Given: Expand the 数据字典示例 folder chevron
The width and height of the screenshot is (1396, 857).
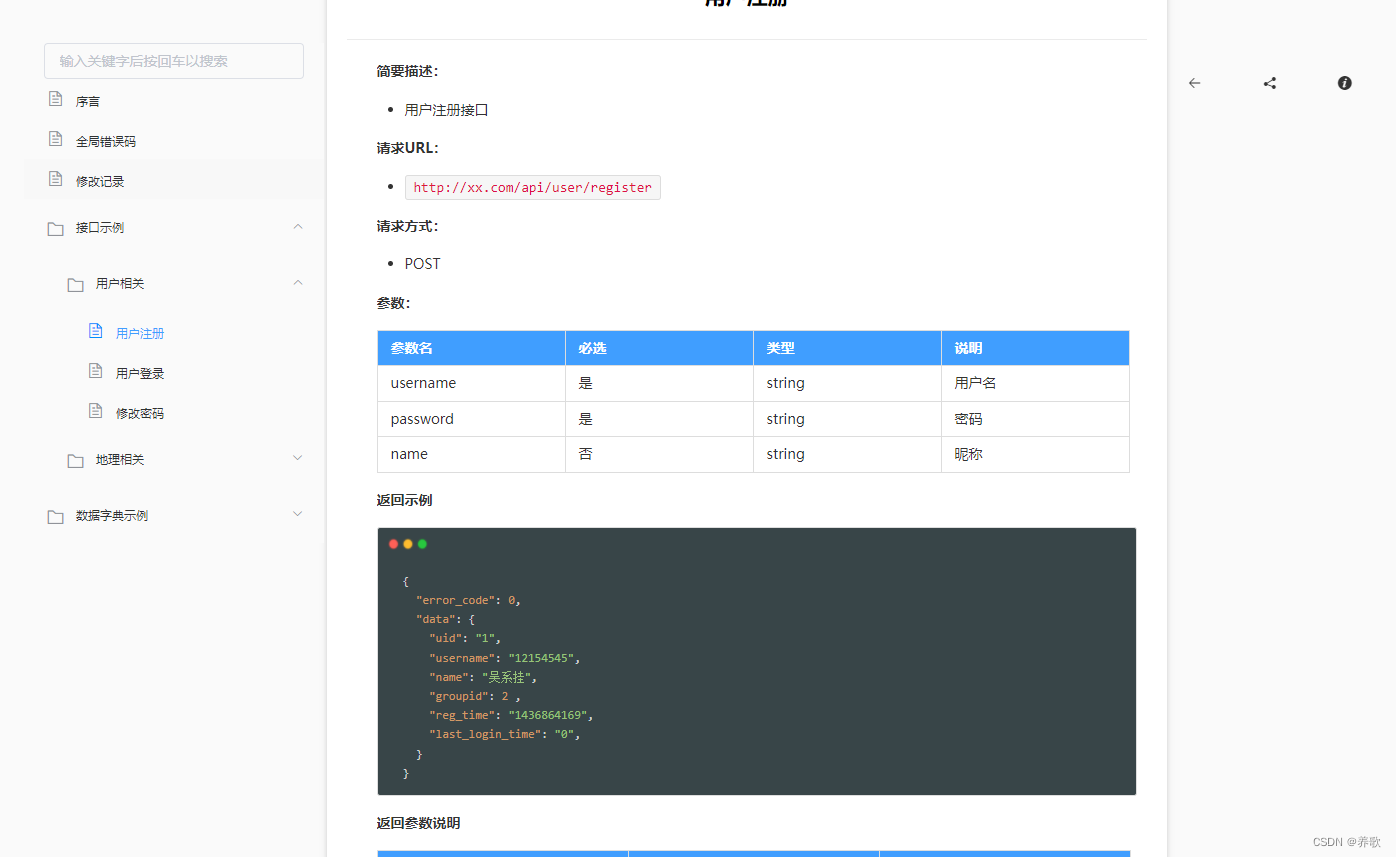Looking at the screenshot, I should (x=298, y=514).
